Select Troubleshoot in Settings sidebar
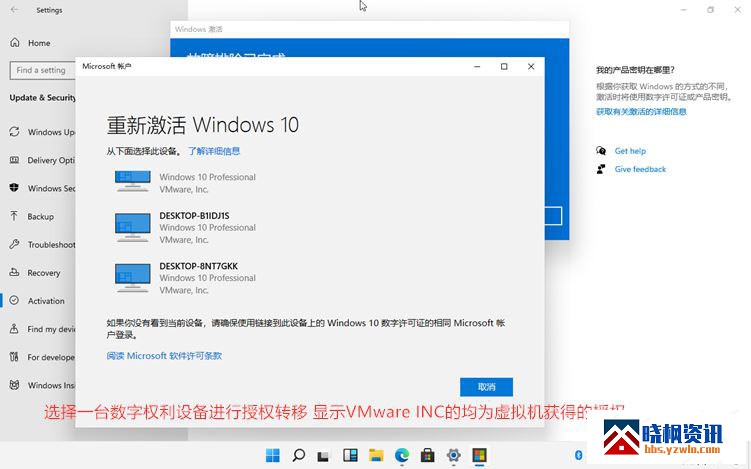The image size is (751, 469). [52, 244]
